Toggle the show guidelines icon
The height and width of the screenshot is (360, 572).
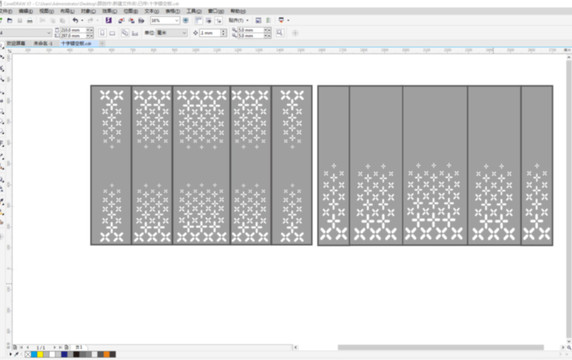point(219,20)
